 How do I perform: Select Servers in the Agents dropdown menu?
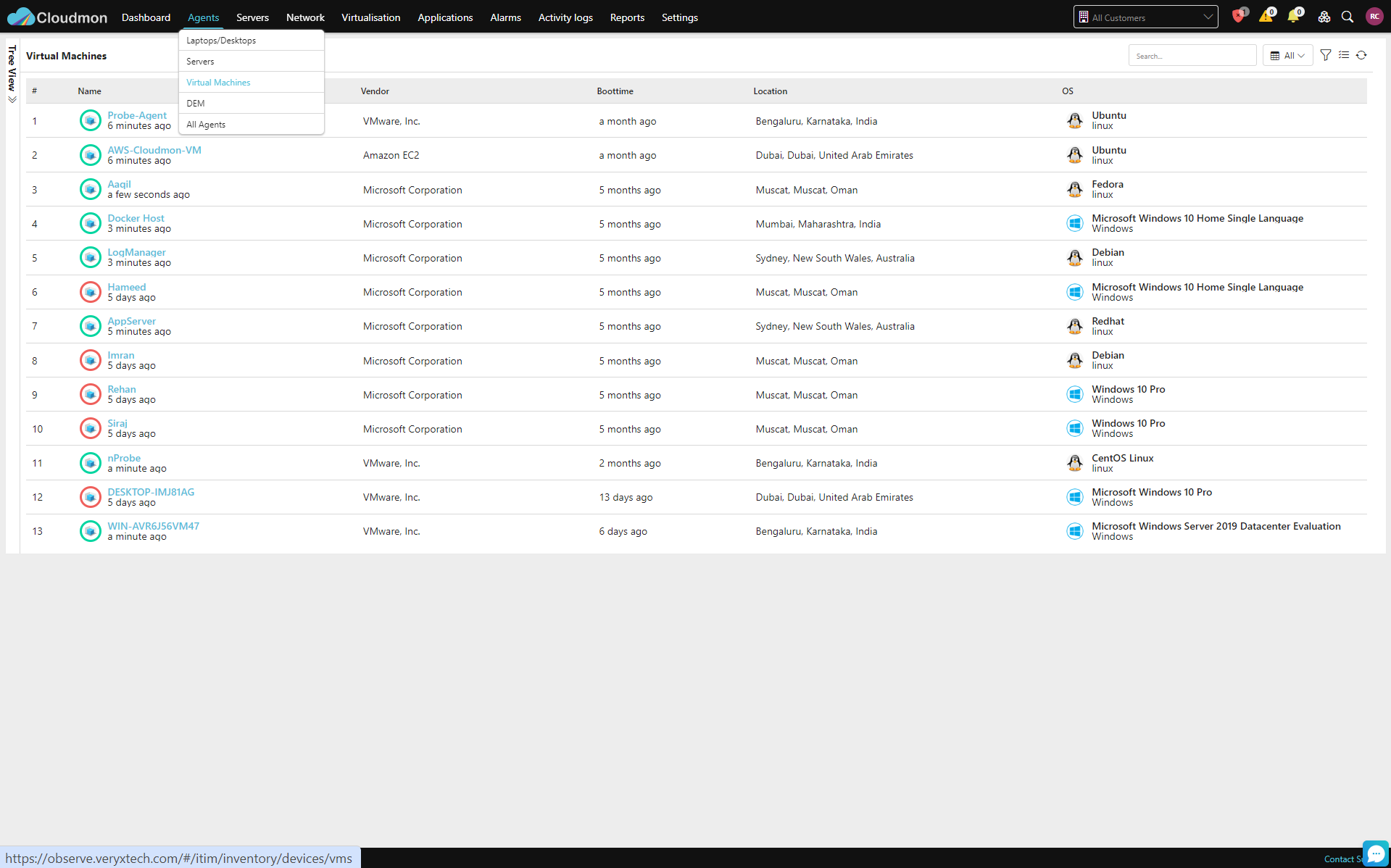pos(251,62)
